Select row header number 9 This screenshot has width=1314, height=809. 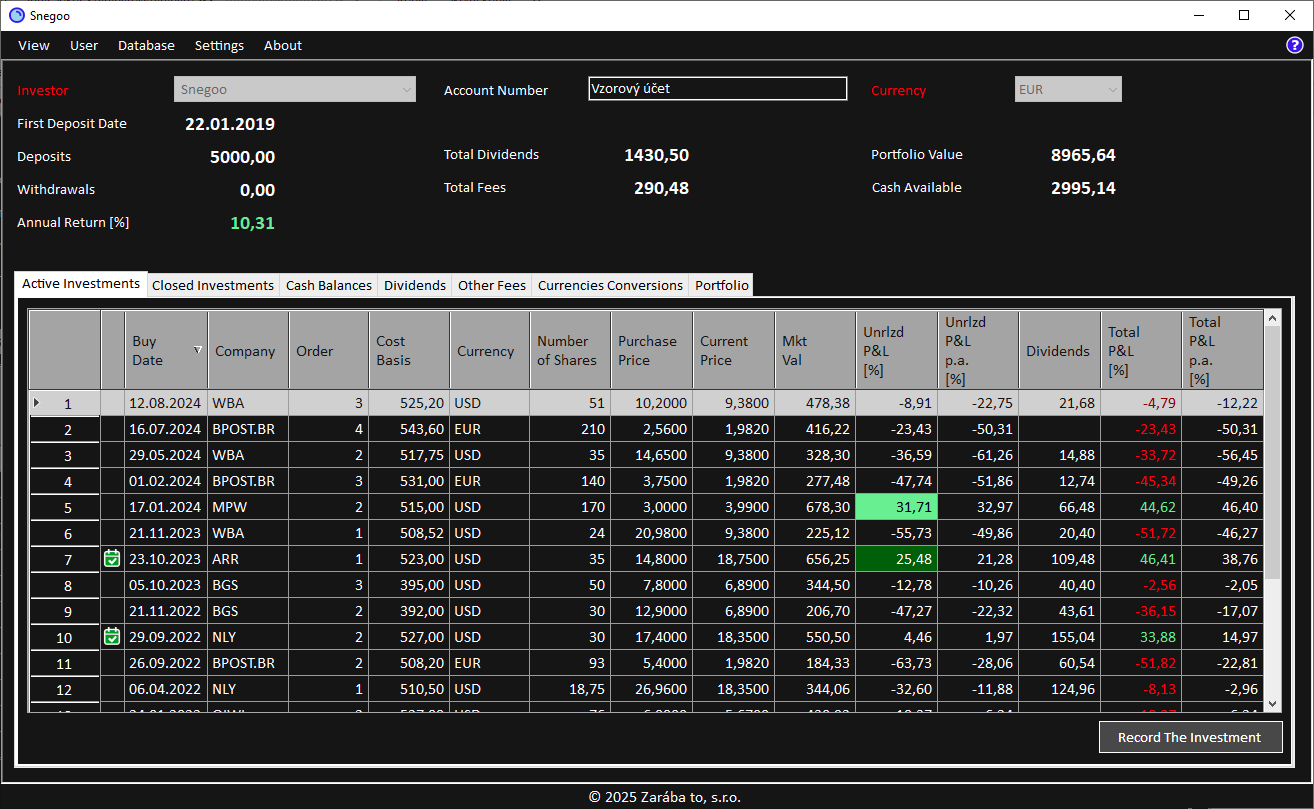coord(65,611)
